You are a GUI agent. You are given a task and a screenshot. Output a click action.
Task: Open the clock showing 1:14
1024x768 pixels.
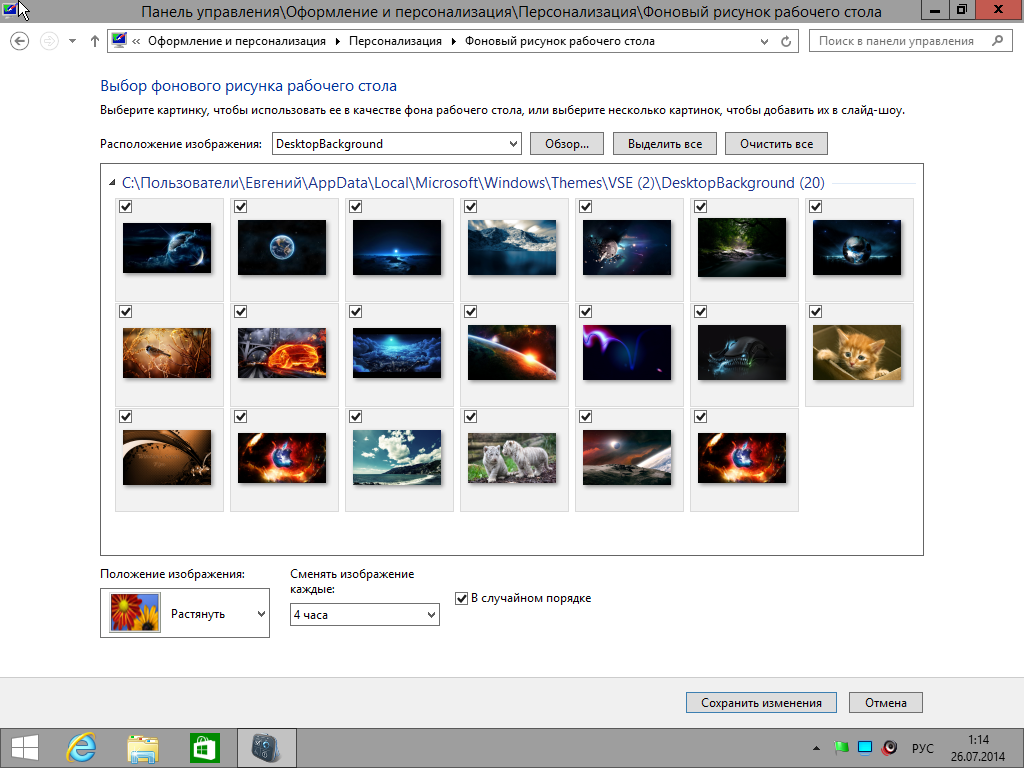pyautogui.click(x=978, y=748)
